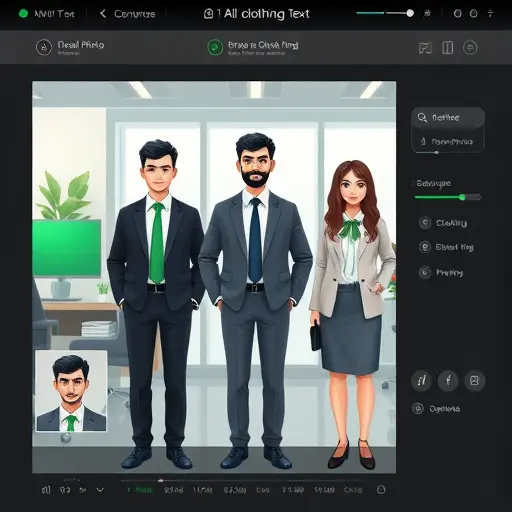This screenshot has height=512, width=512.
Task: Click the green circular icon in second toolbar
Action: tap(215, 47)
